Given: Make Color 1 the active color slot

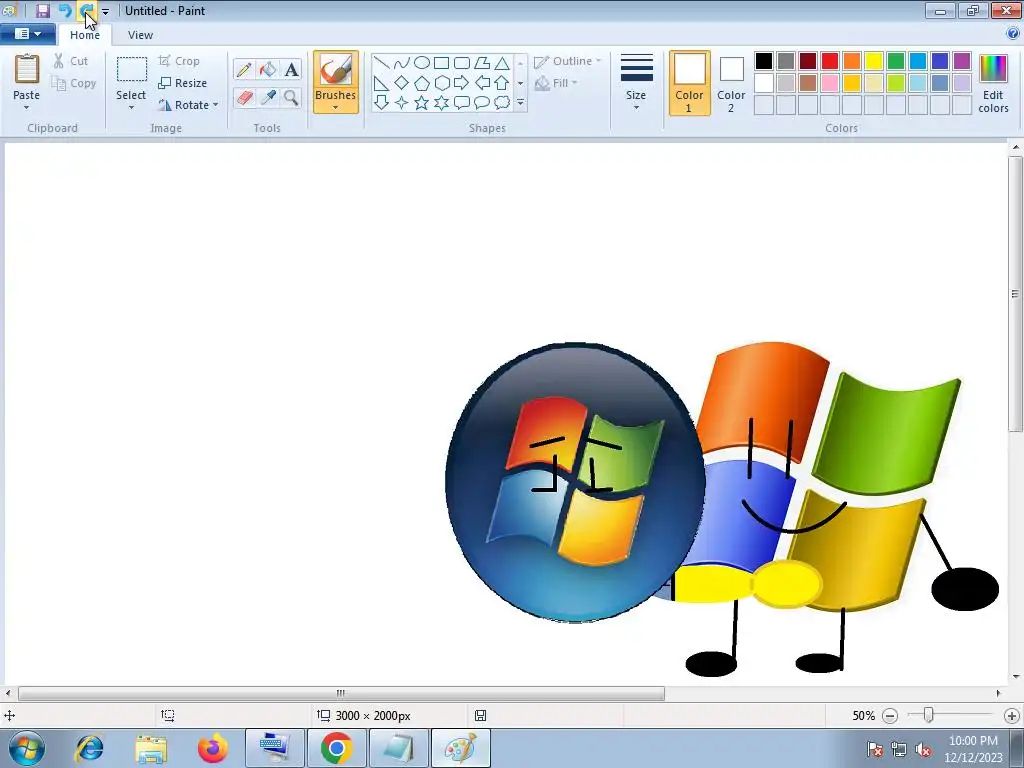Looking at the screenshot, I should click(690, 83).
